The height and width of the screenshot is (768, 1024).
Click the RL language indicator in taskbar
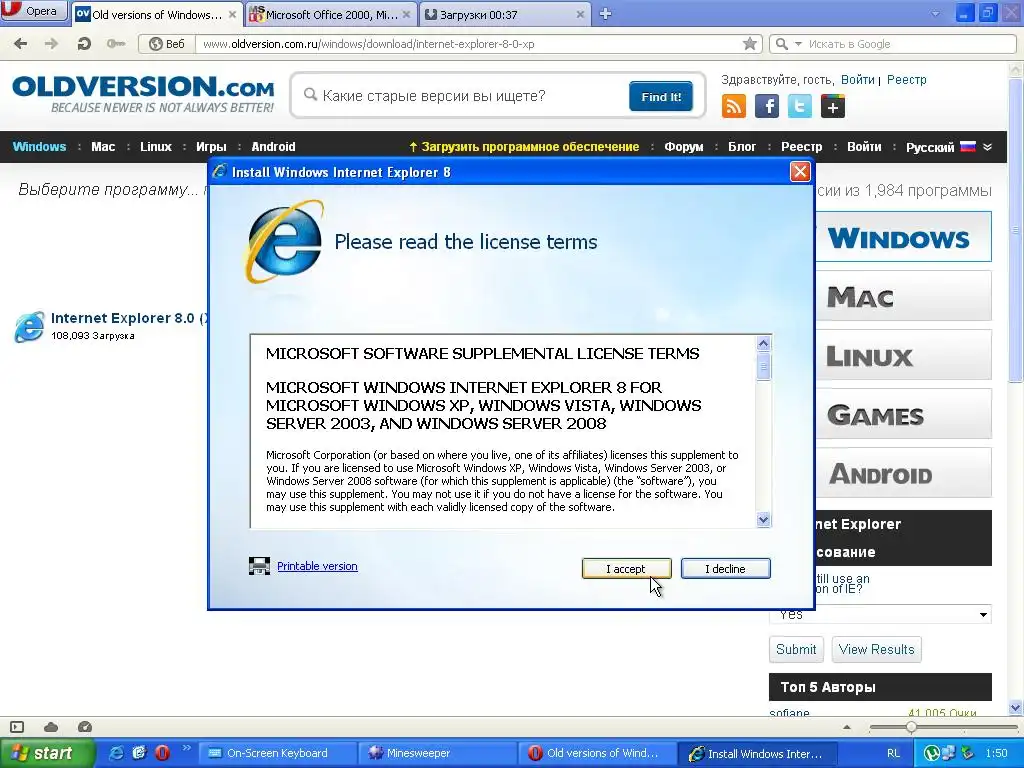coord(893,753)
